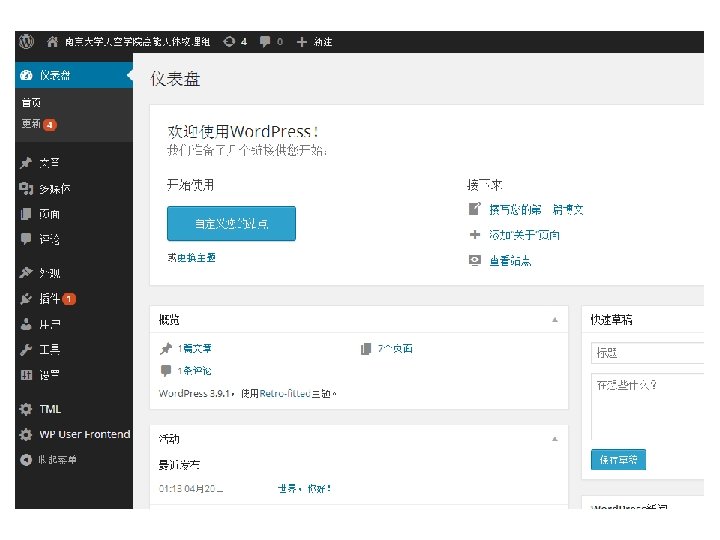
Task: Select the 首页 submenu item
Action: click(x=31, y=102)
